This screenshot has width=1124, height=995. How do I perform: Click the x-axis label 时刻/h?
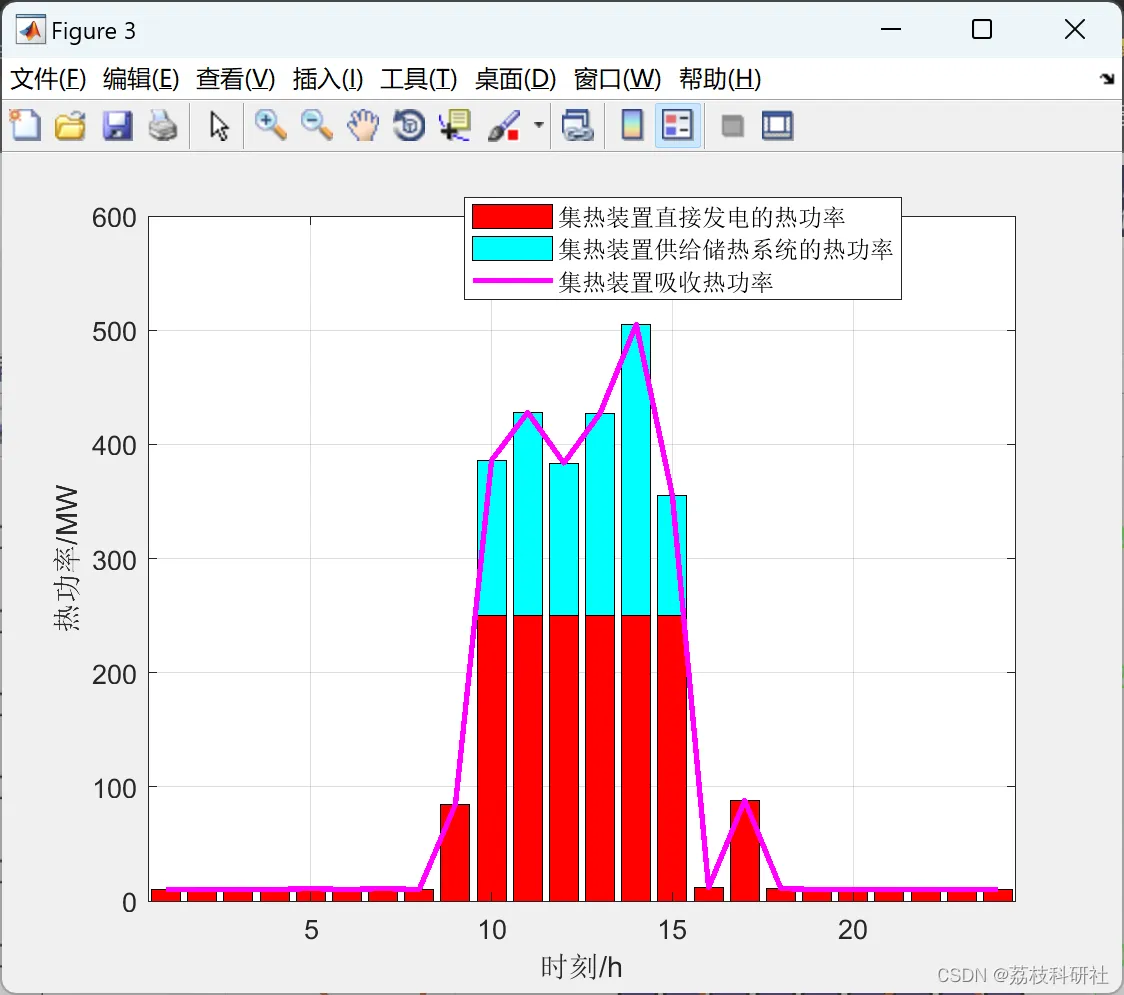[581, 967]
